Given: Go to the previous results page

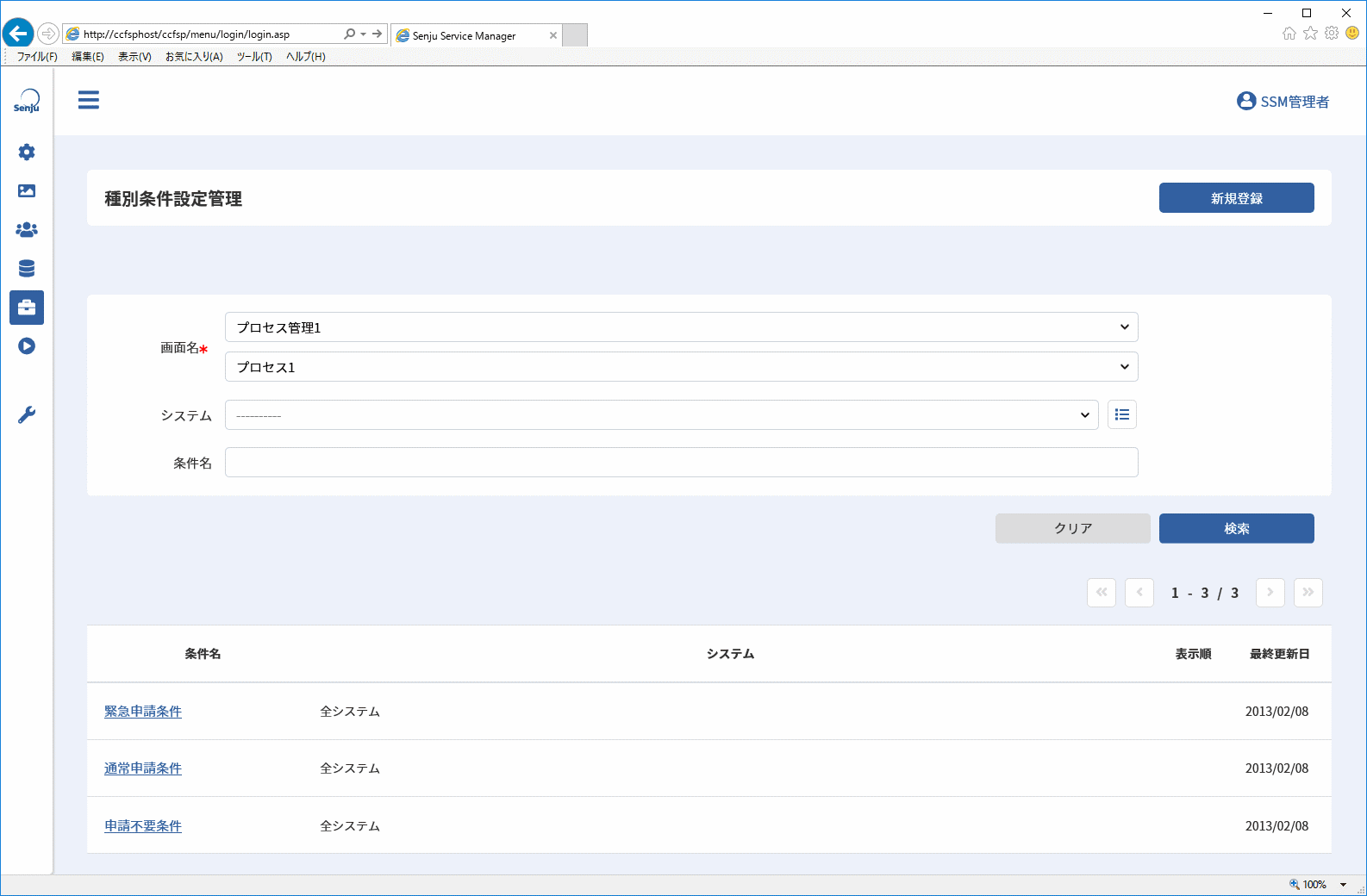Looking at the screenshot, I should point(1139,593).
